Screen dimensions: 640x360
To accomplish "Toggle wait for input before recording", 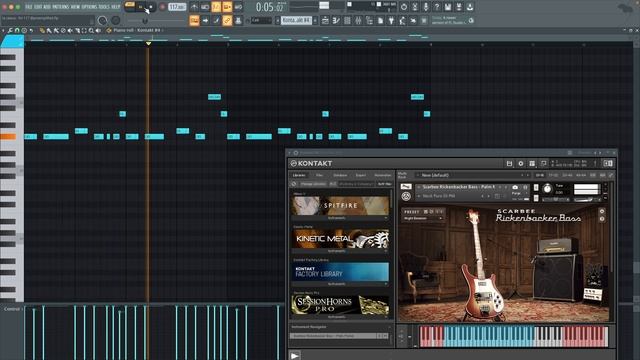I will (205, 7).
